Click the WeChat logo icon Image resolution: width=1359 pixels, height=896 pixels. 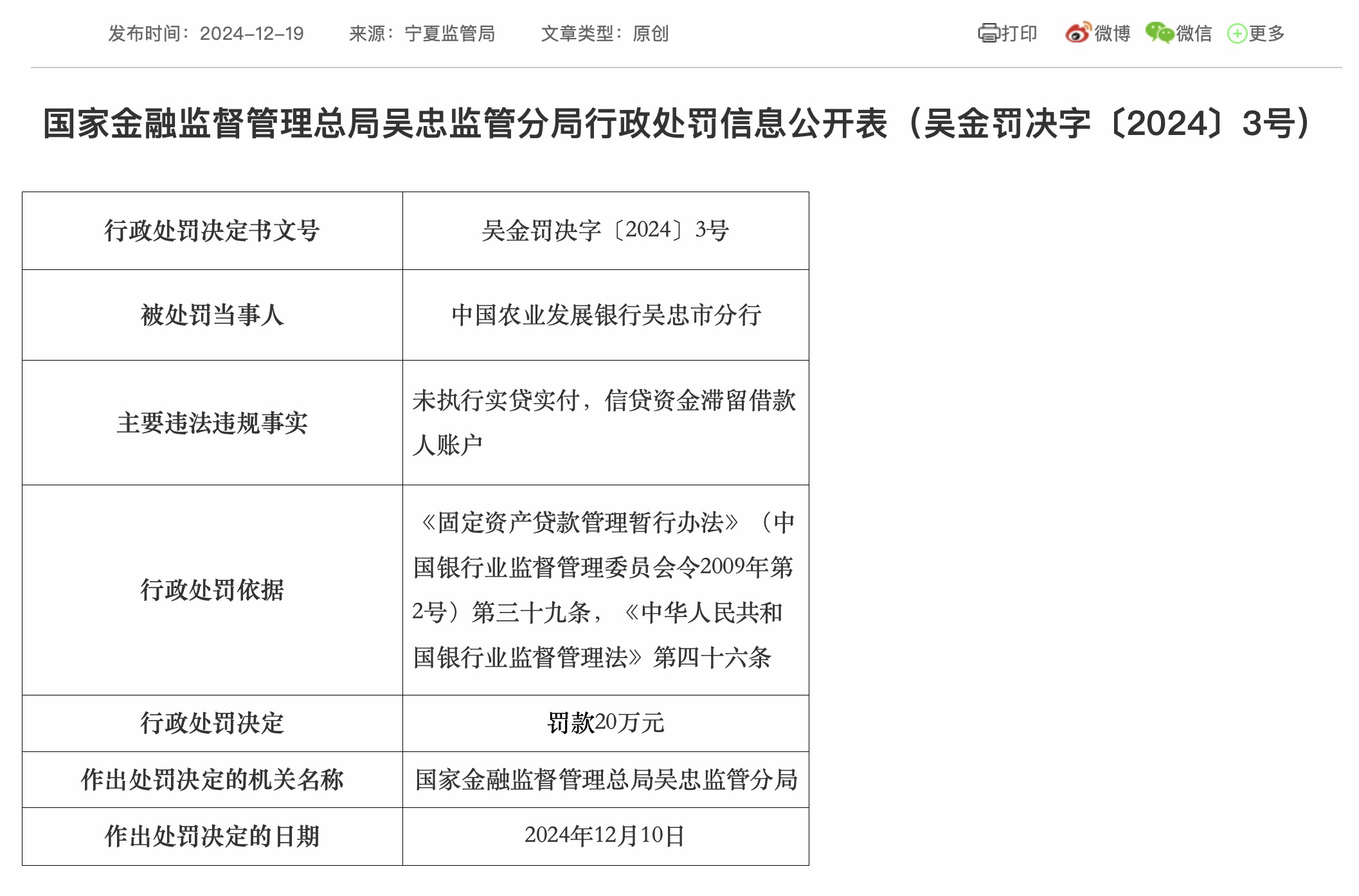pos(1160,32)
